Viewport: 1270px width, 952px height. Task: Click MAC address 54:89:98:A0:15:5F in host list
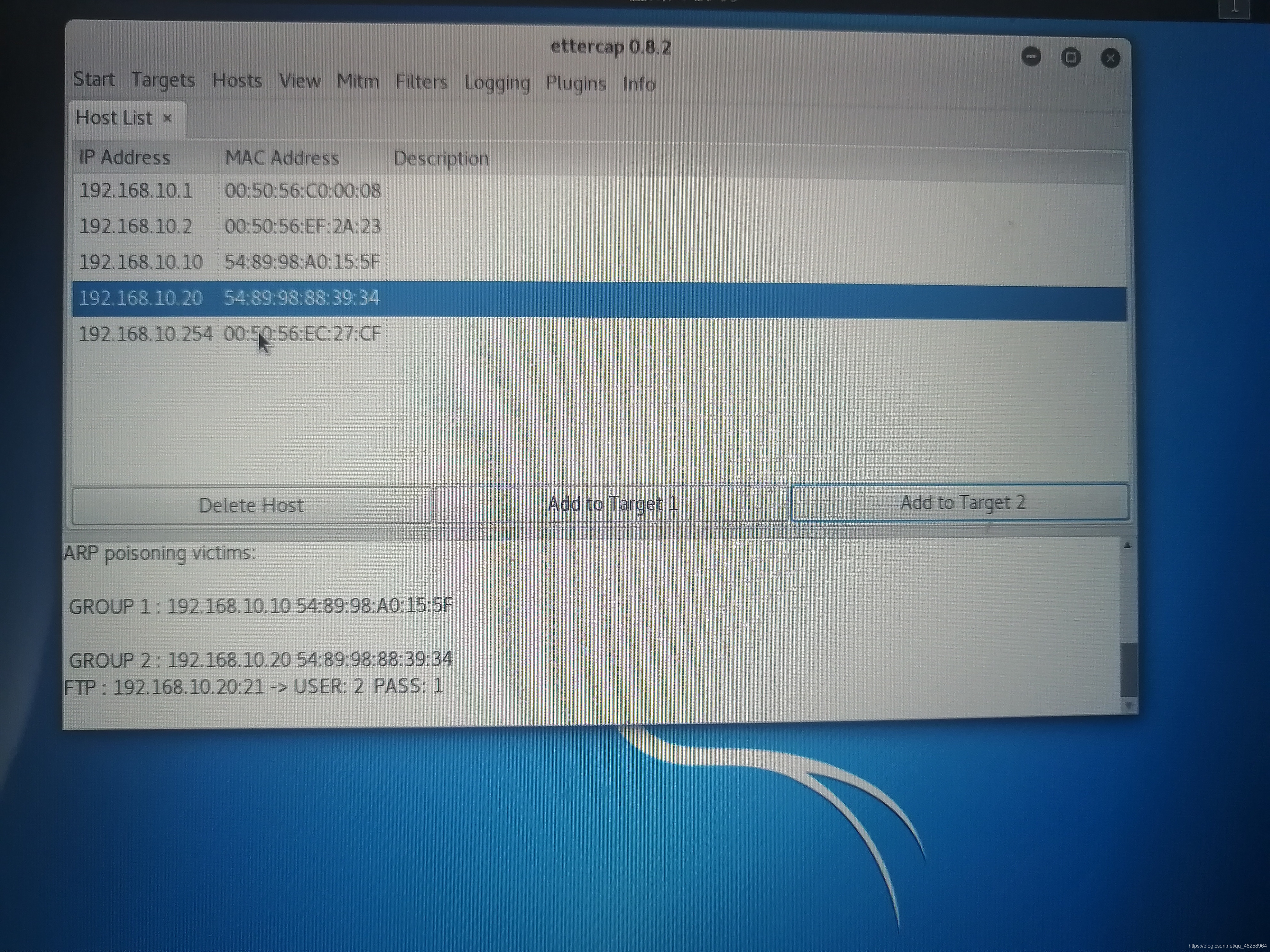(x=302, y=262)
